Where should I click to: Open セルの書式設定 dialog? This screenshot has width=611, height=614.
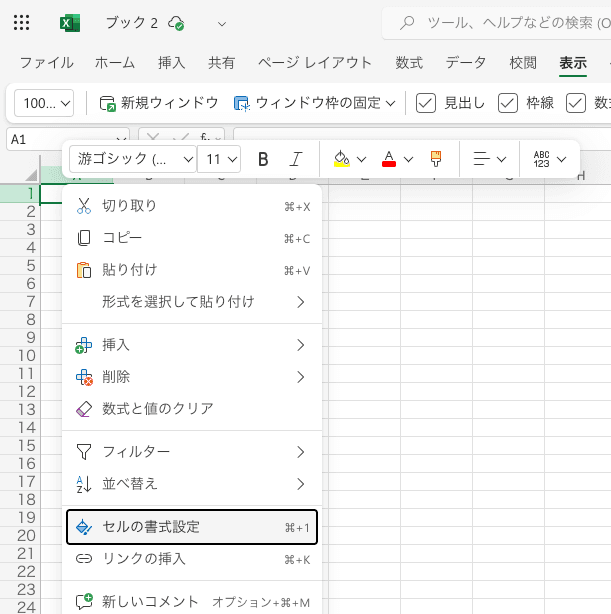tap(192, 527)
